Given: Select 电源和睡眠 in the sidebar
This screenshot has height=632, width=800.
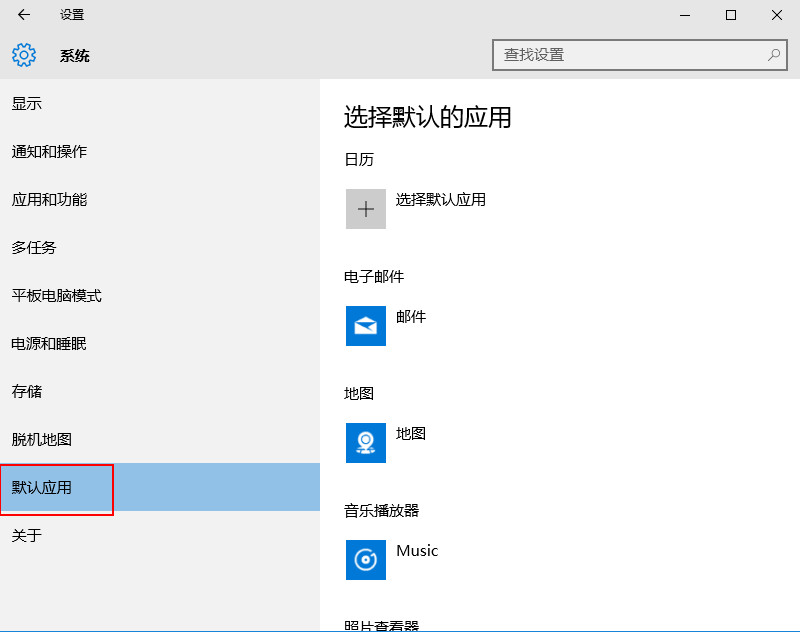Looking at the screenshot, I should point(49,344).
